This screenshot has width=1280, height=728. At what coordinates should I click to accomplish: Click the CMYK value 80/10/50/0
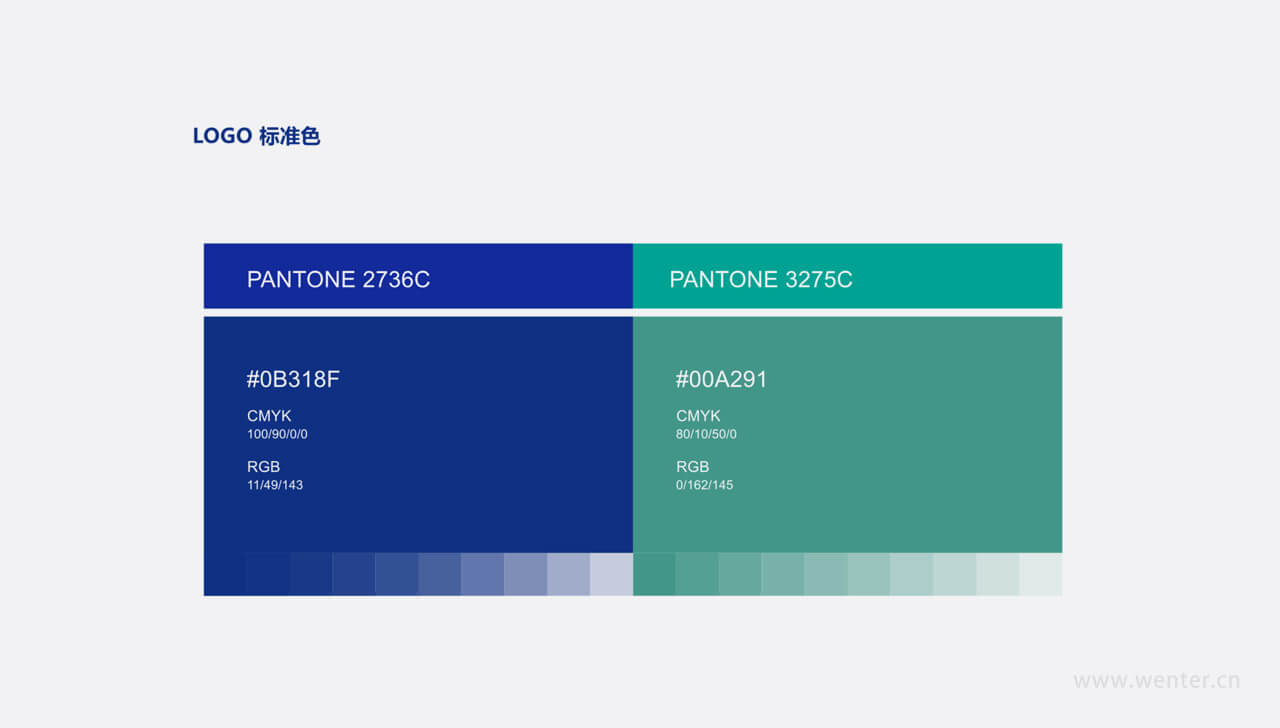pyautogui.click(x=706, y=435)
